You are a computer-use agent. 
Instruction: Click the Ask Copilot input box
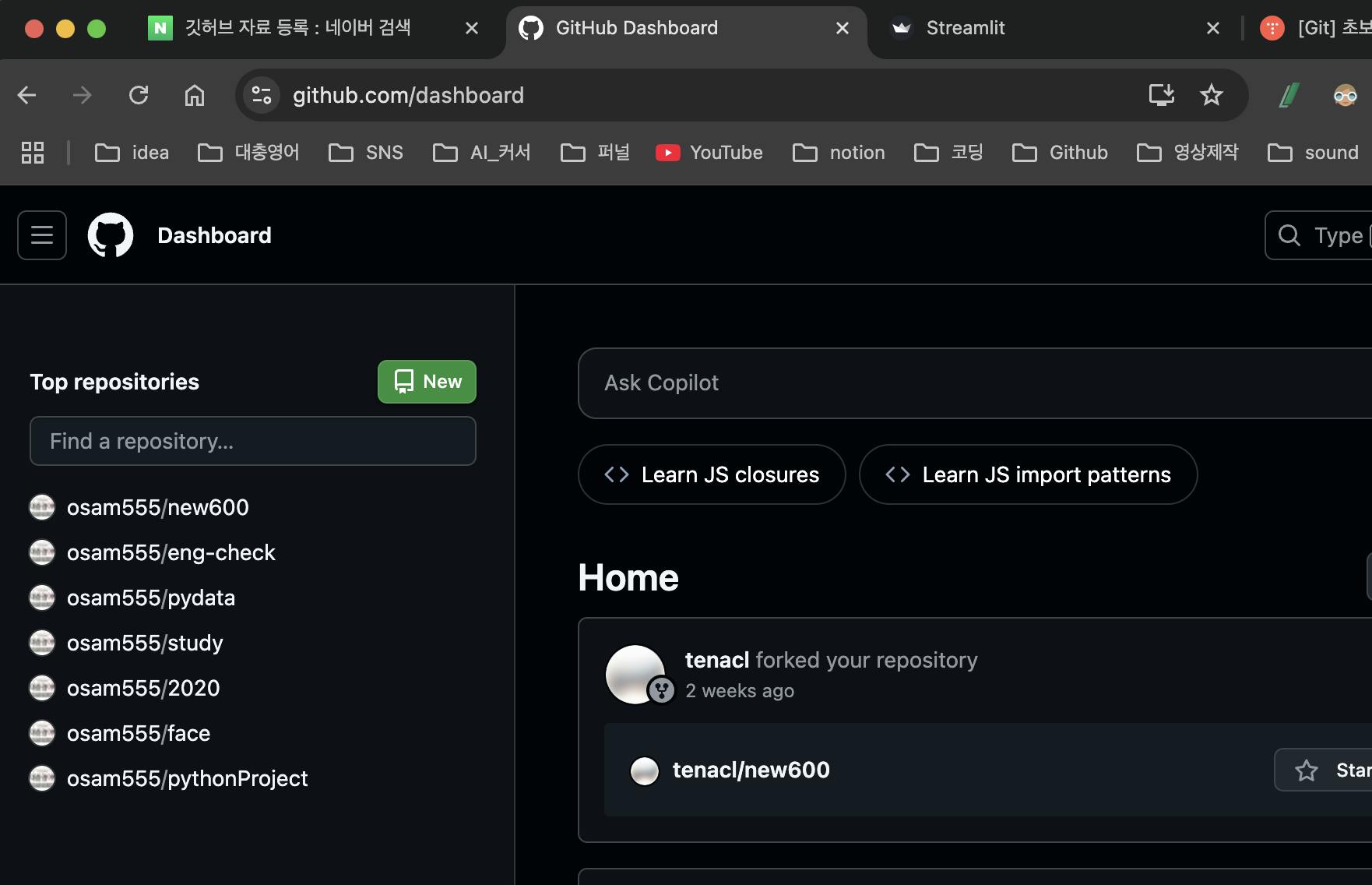tap(975, 383)
